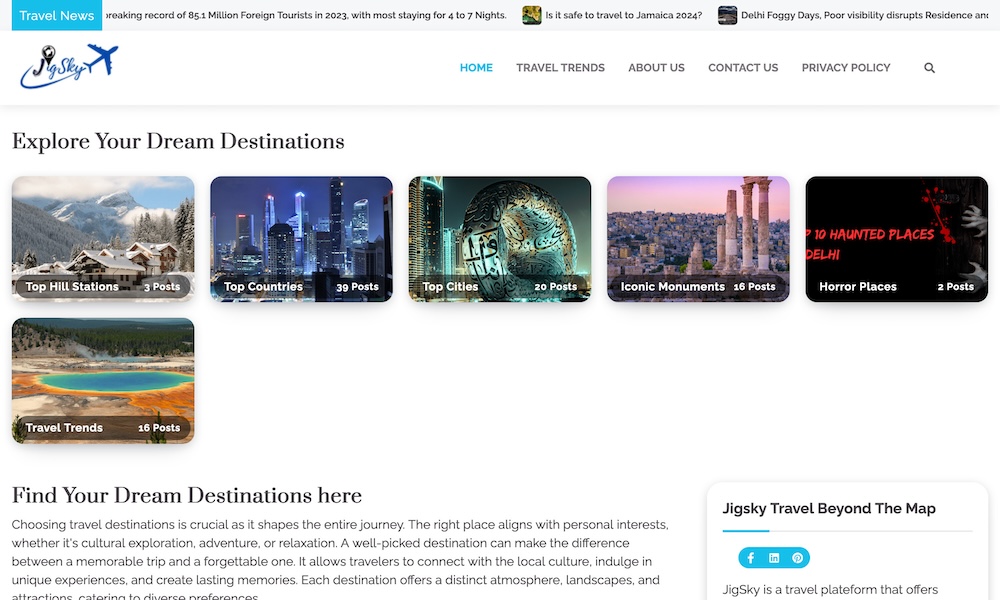Click the Pinterest social icon

pos(797,558)
